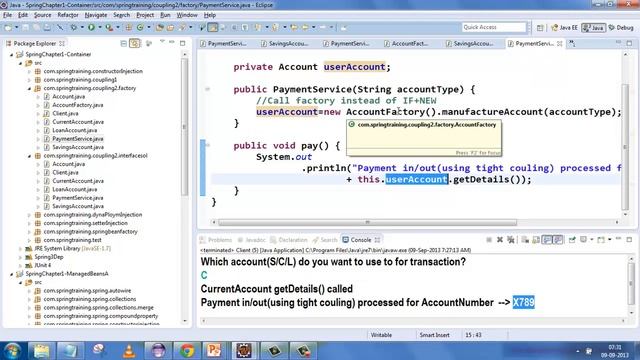The height and width of the screenshot is (360, 640).
Task: Open AccountFactory.java in Package Explorer
Action: pos(78,105)
